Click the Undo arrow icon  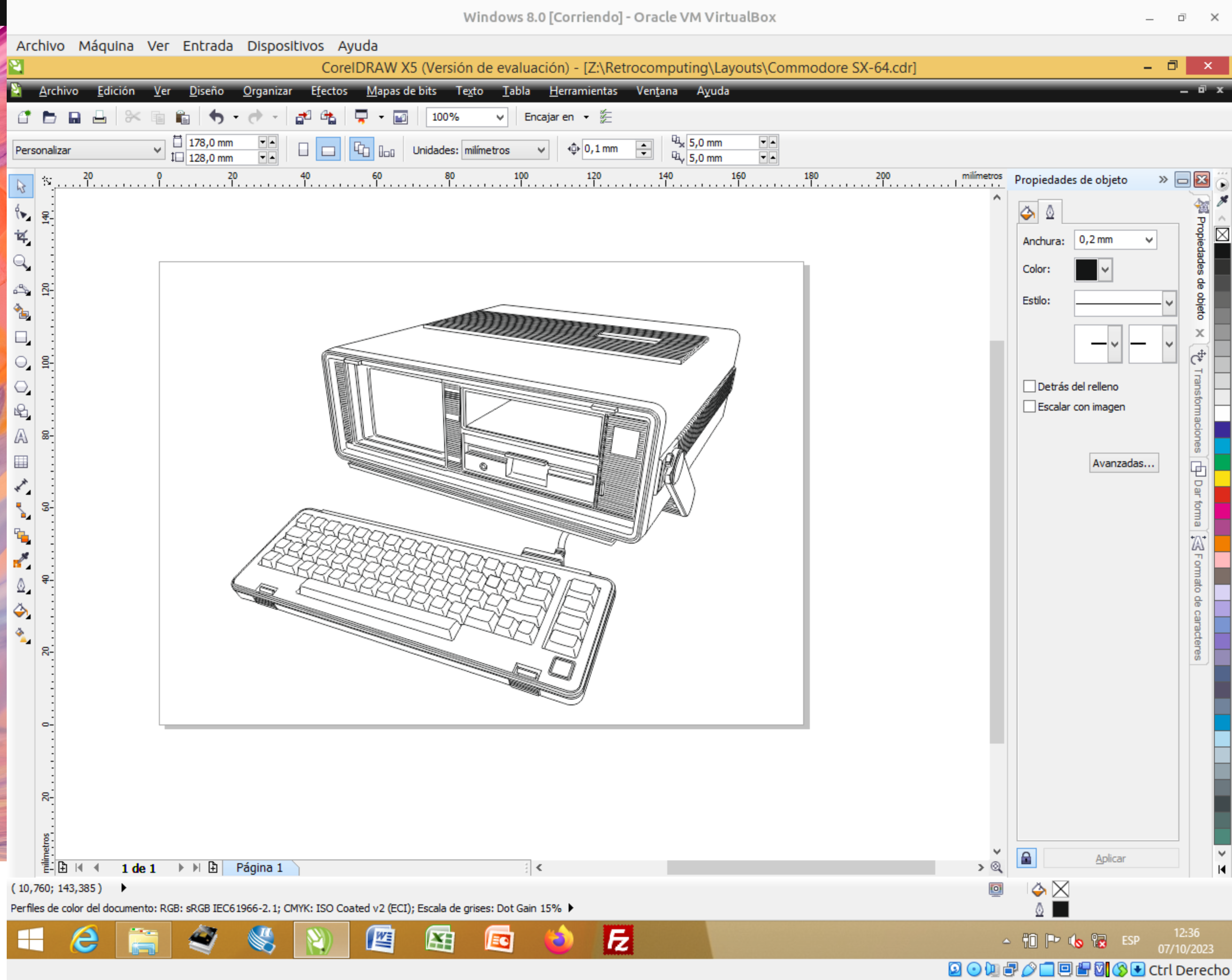[216, 117]
